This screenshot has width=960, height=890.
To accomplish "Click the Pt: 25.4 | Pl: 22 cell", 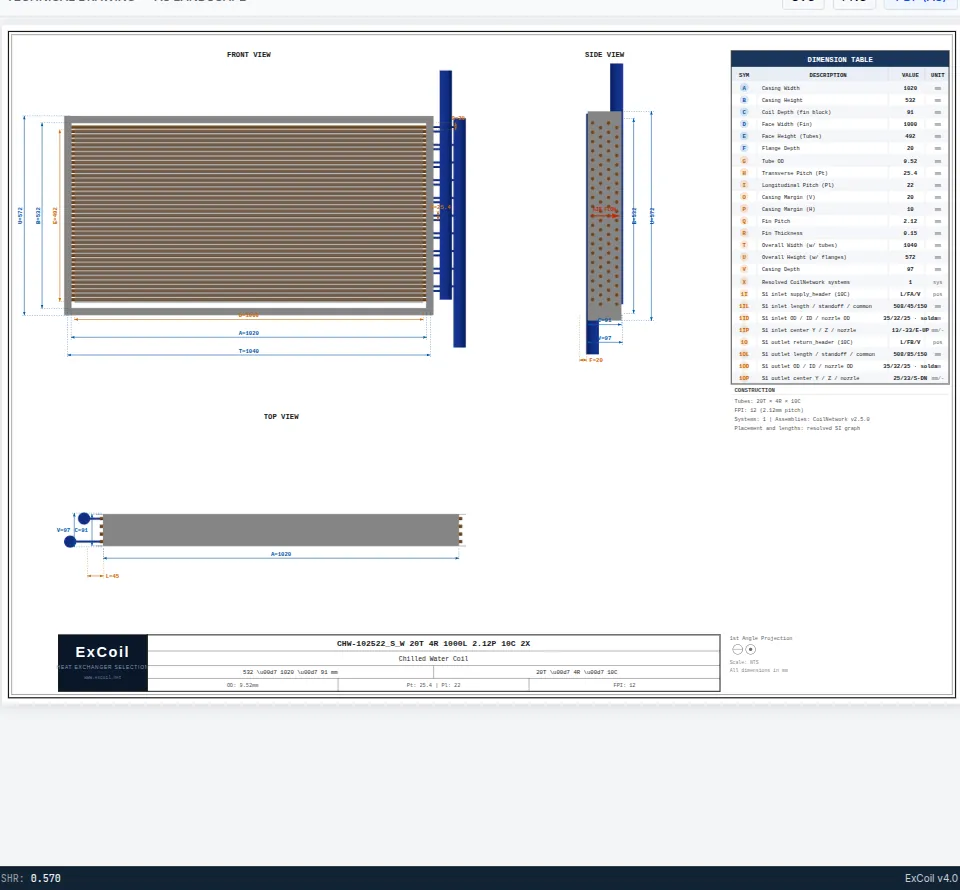I will [x=433, y=685].
